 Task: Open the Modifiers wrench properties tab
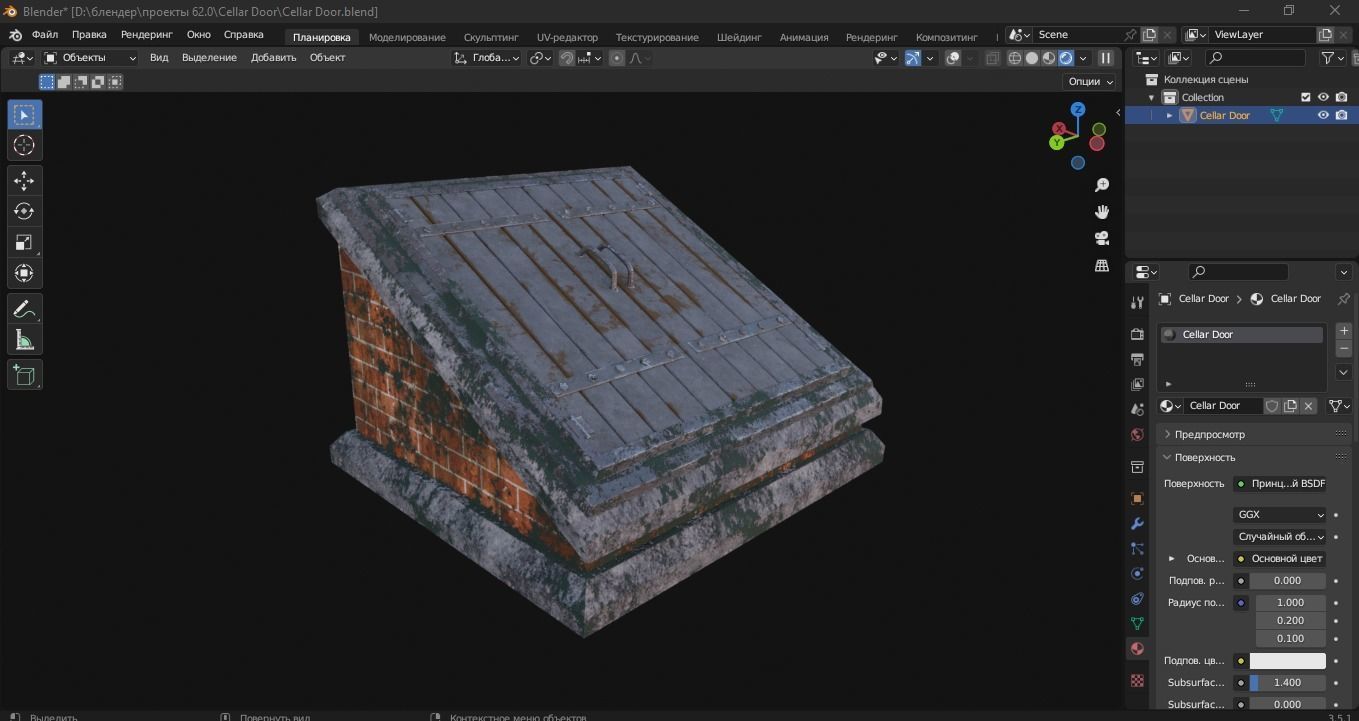[x=1137, y=523]
